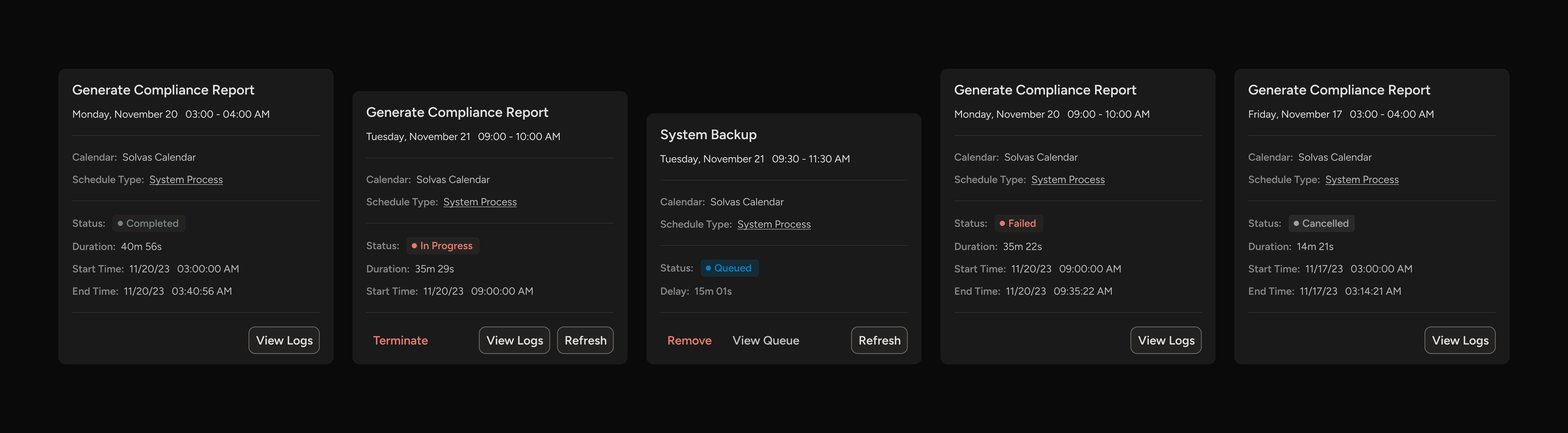Click the Monday, November 20 03:00 - 04:00 AM text
This screenshot has width=1568, height=433.
click(170, 114)
